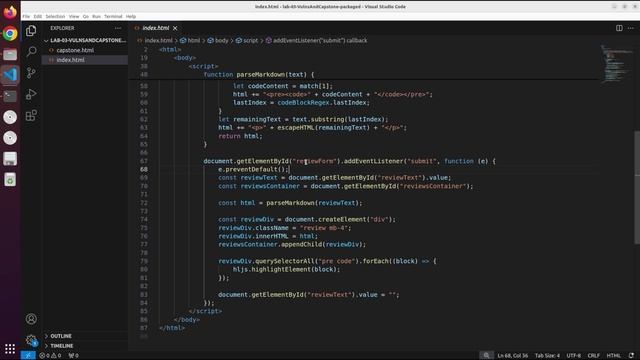This screenshot has height=360, width=640.
Task: Change CRLF end of line sequence
Action: (x=593, y=356)
